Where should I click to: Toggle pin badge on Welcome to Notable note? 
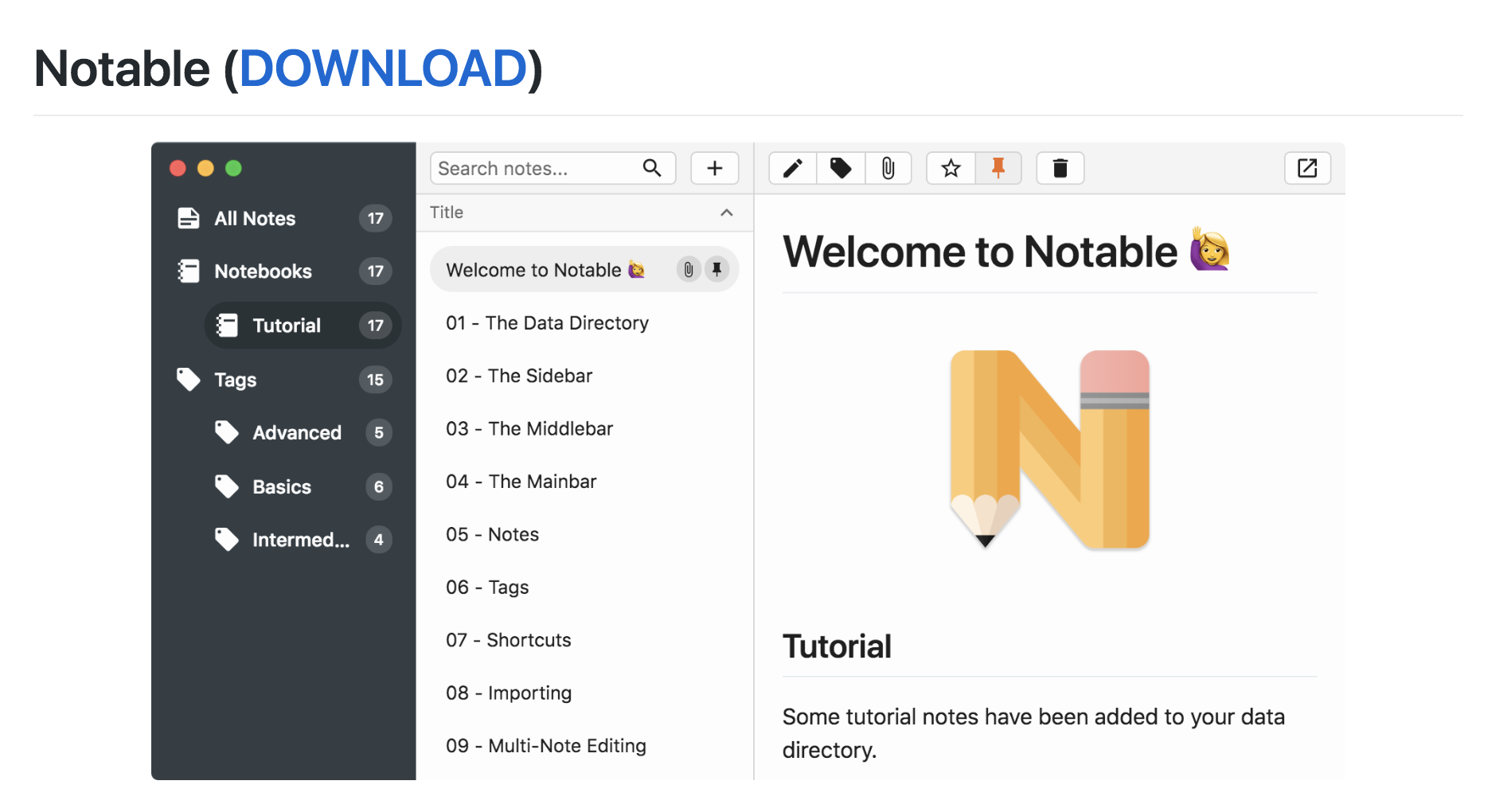pos(716,270)
